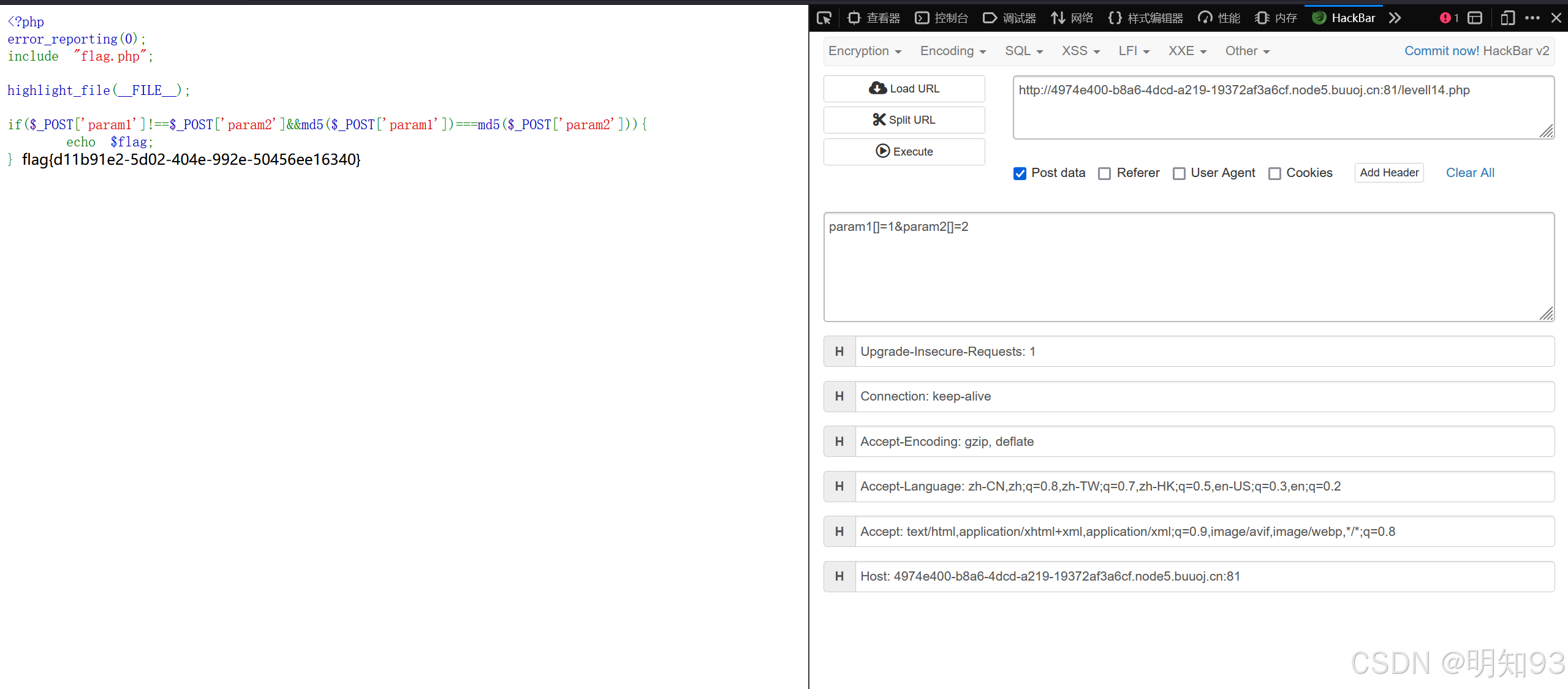Viewport: 1568px width, 689px height.
Task: Enable the Cookies checkbox
Action: 1274,173
